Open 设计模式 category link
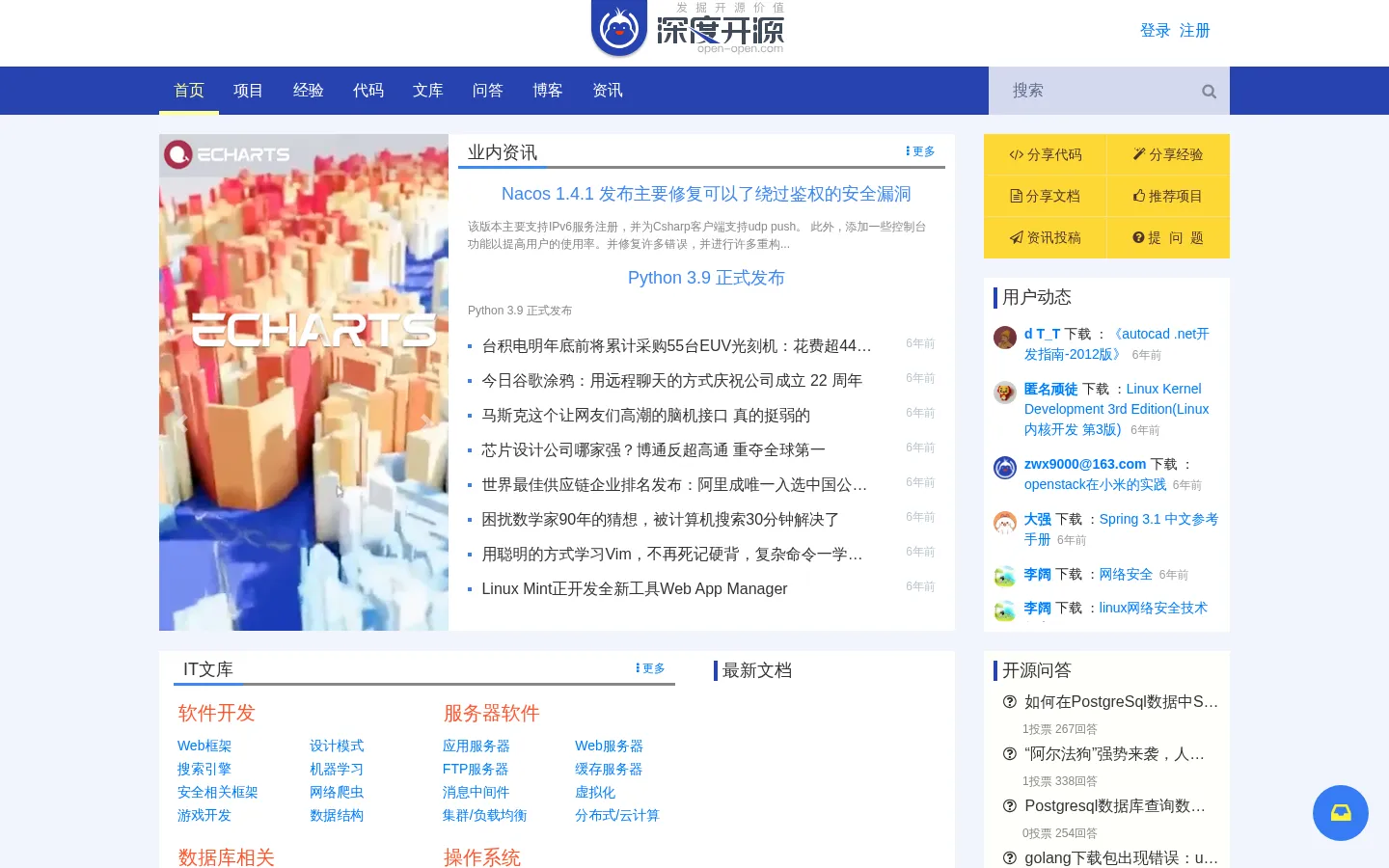The height and width of the screenshot is (868, 1389). tap(337, 746)
